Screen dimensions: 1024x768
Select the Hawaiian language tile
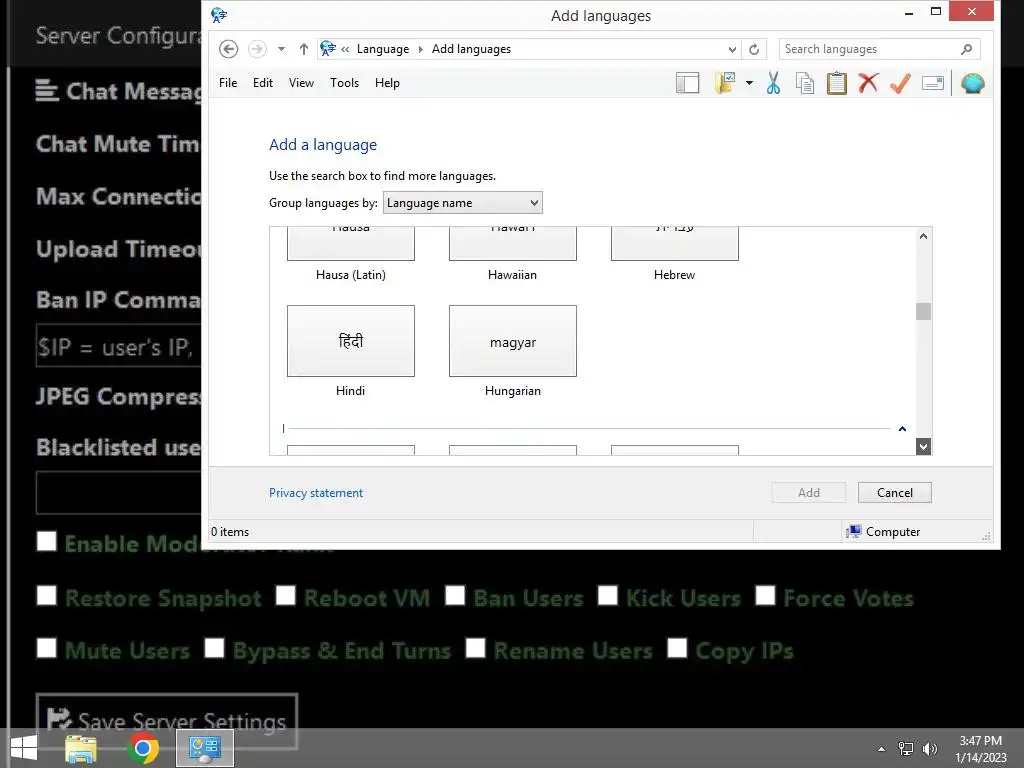(513, 253)
